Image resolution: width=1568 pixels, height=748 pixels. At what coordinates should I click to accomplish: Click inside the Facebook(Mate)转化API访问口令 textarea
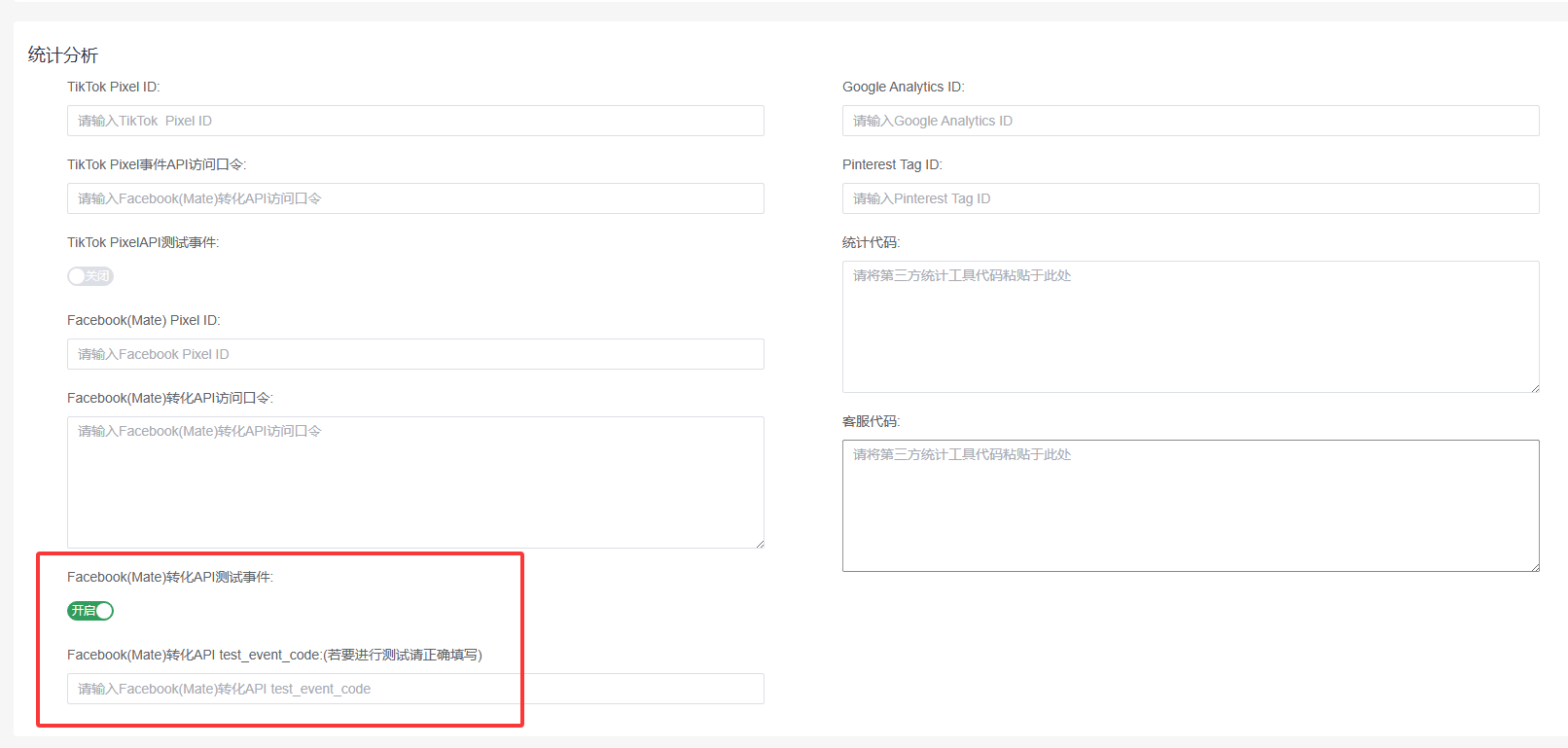415,482
